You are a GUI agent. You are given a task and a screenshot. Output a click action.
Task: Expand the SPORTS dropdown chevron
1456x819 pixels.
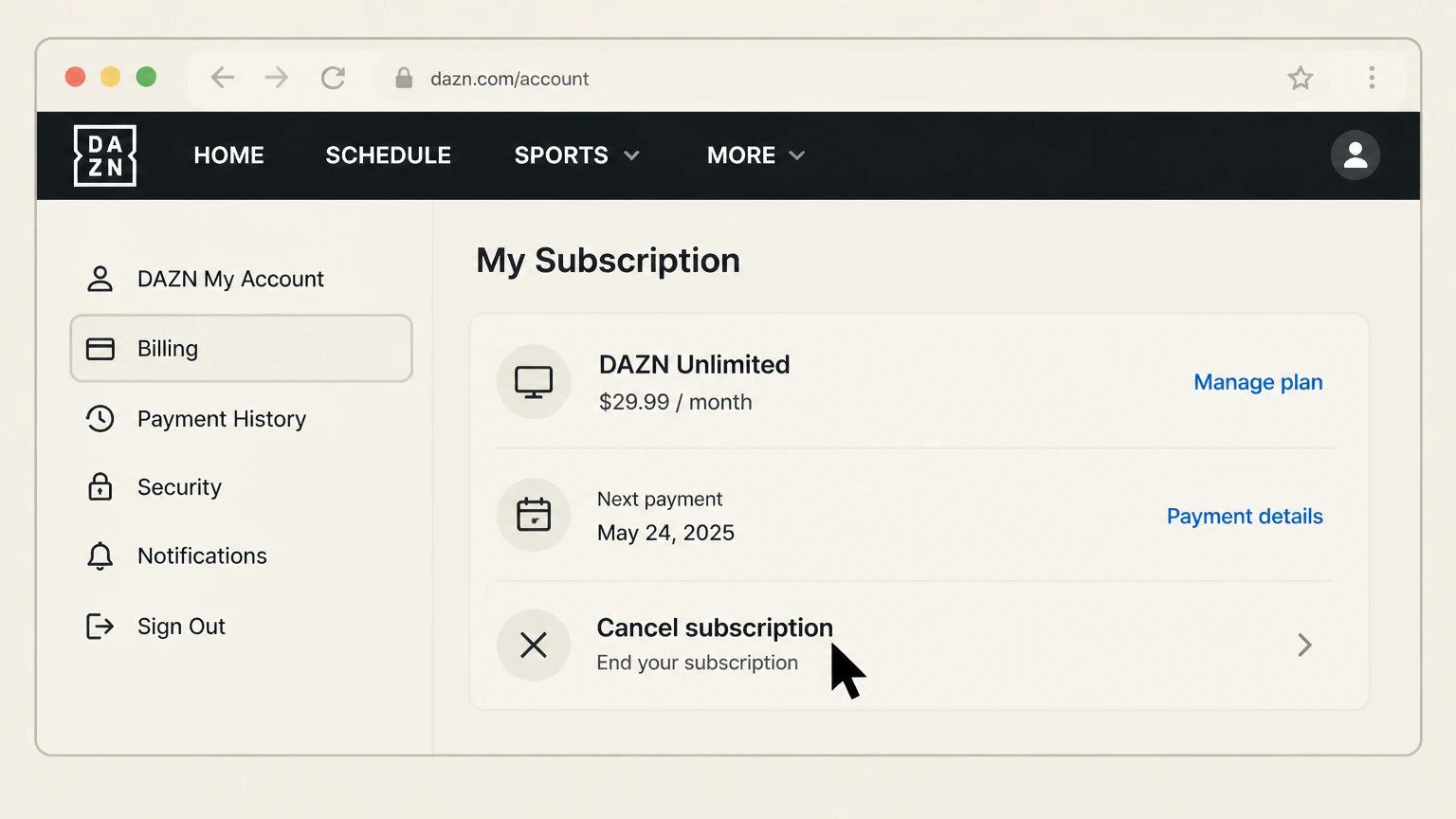(631, 155)
